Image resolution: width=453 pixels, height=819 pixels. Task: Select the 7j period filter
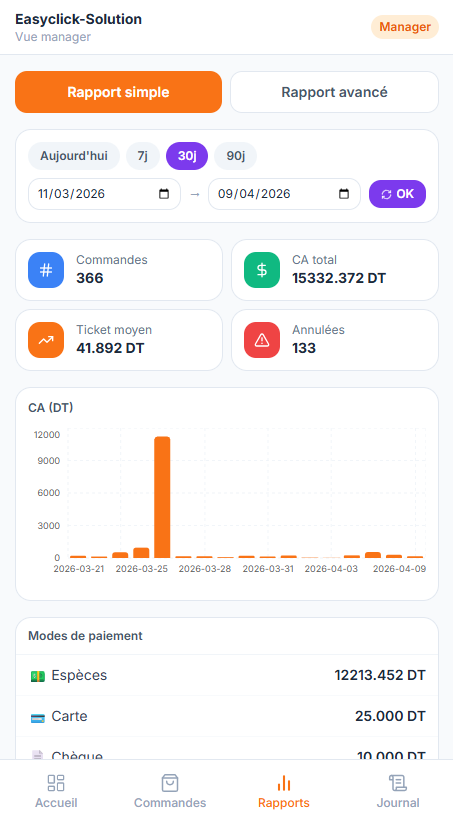[143, 156]
